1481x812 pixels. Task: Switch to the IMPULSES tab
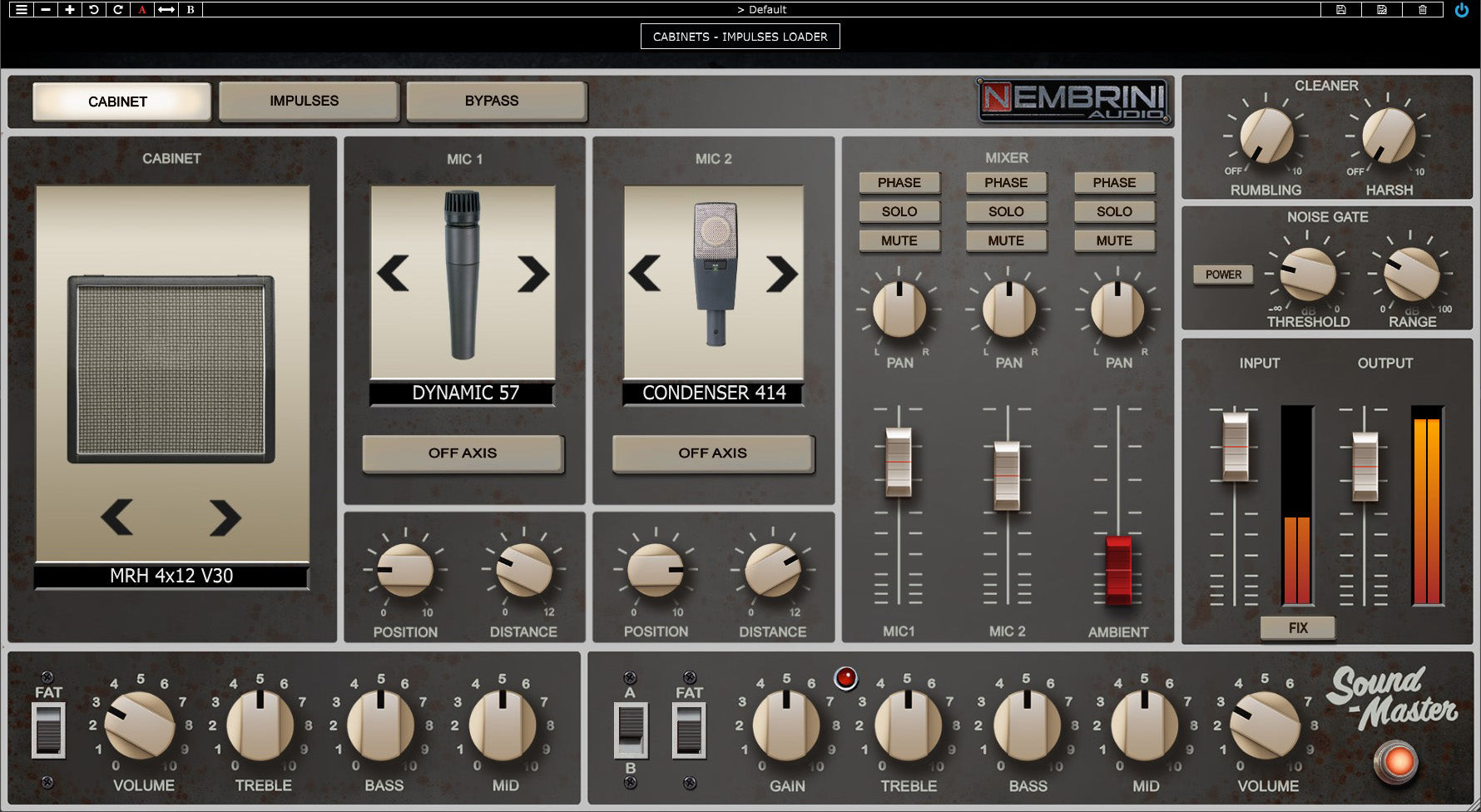coord(305,101)
